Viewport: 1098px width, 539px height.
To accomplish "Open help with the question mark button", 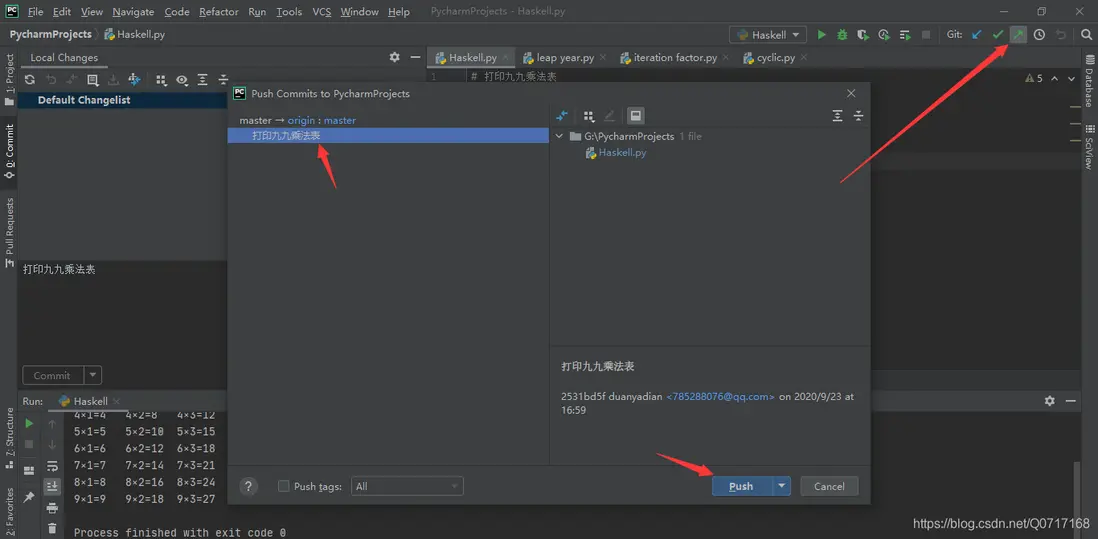I will [x=249, y=486].
